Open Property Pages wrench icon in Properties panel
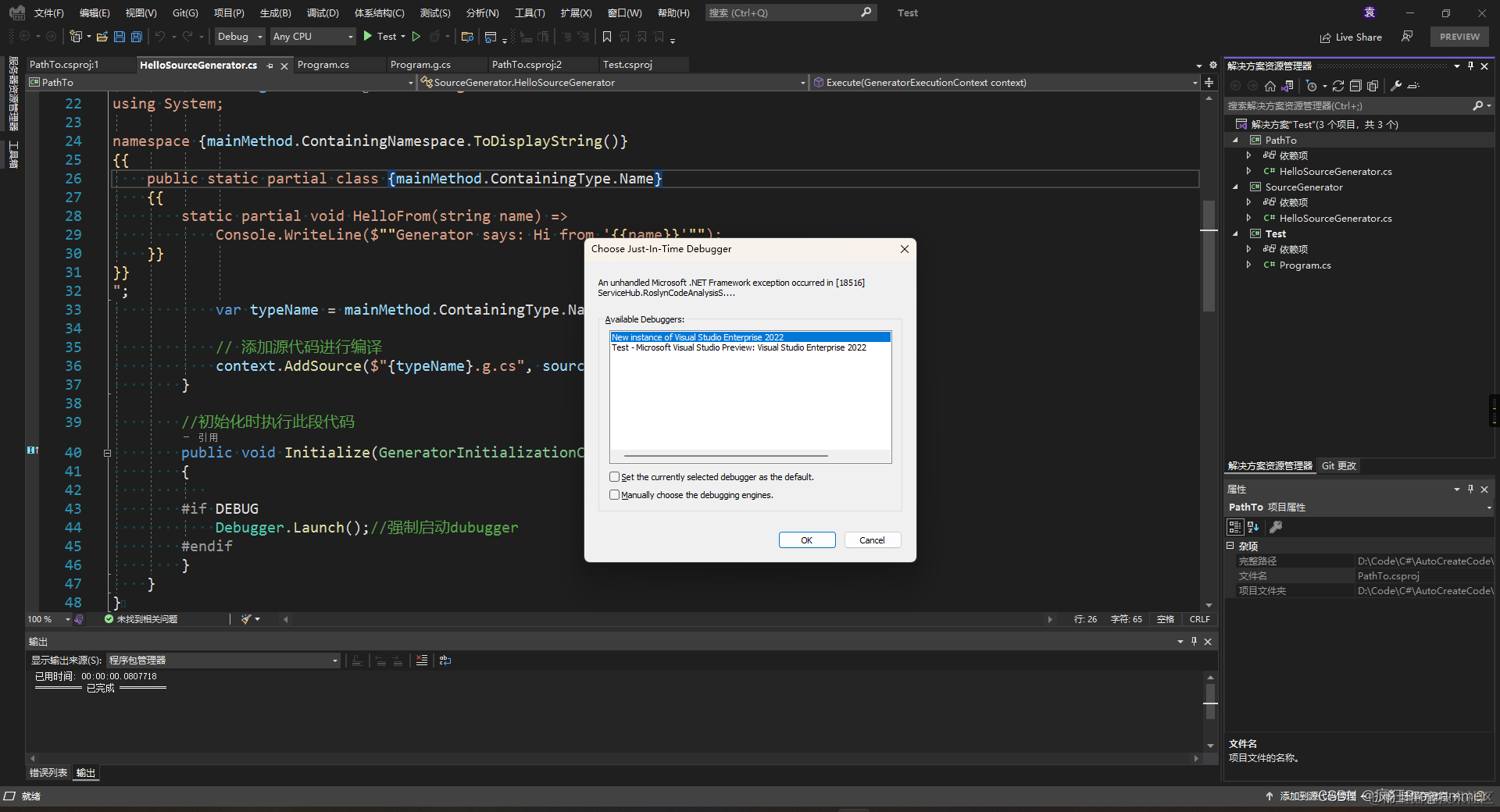Viewport: 1500px width, 812px height. click(1276, 527)
